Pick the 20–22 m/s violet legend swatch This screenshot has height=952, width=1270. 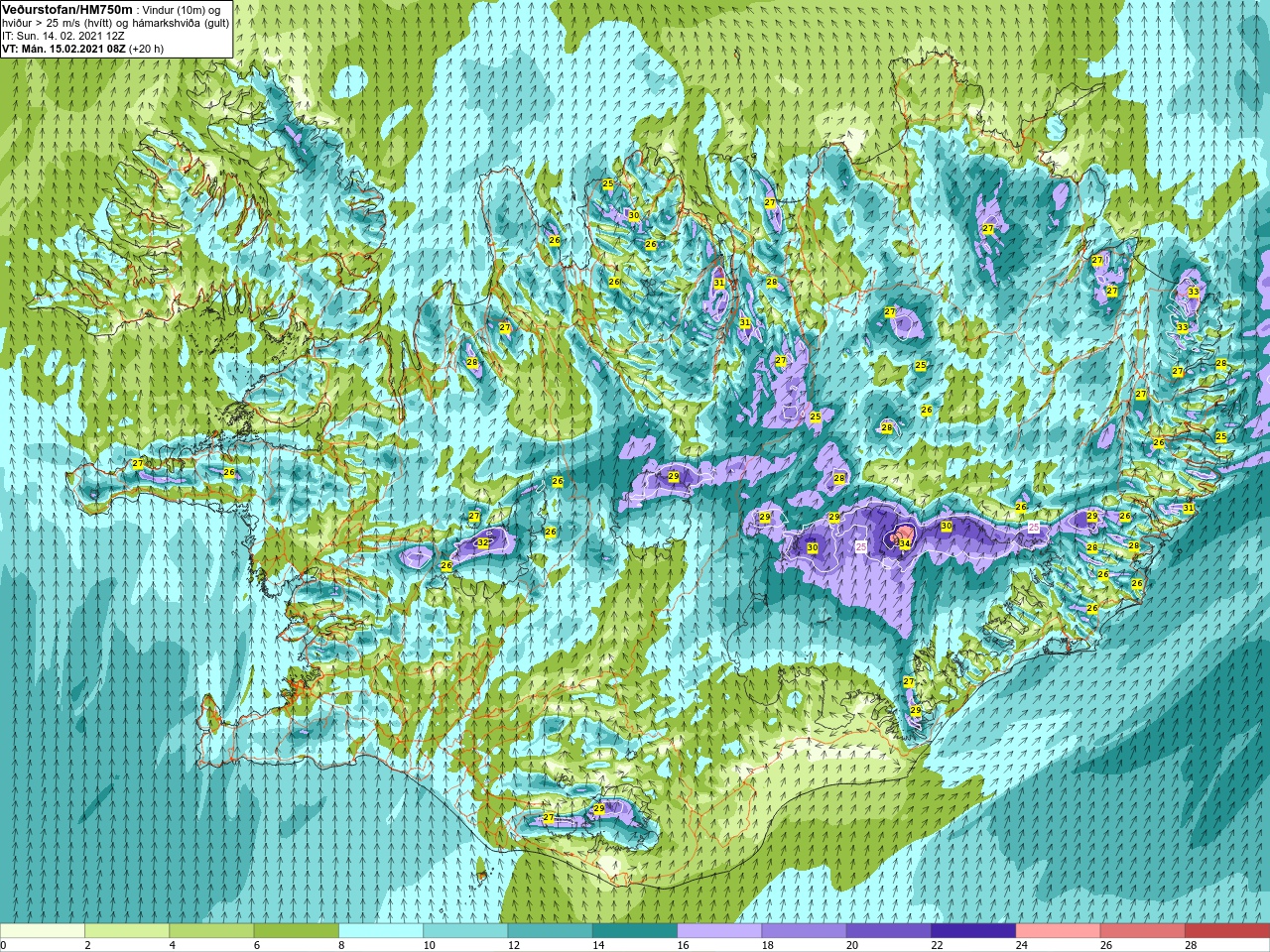(x=889, y=931)
